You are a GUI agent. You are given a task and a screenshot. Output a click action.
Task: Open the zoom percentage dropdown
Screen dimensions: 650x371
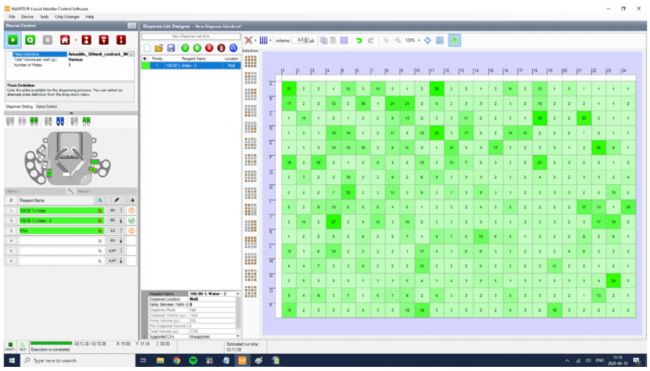point(419,40)
